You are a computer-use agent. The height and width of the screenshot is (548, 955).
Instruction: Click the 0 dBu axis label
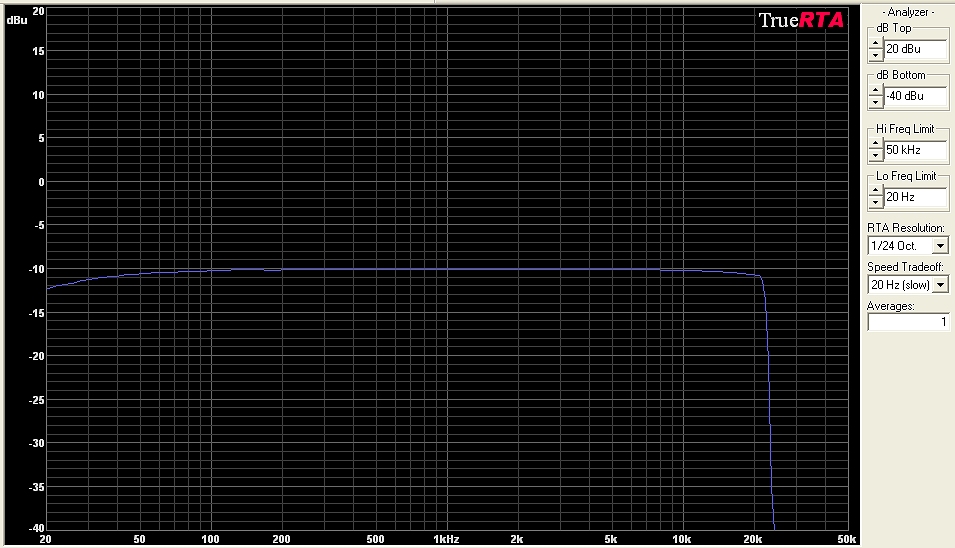41,182
